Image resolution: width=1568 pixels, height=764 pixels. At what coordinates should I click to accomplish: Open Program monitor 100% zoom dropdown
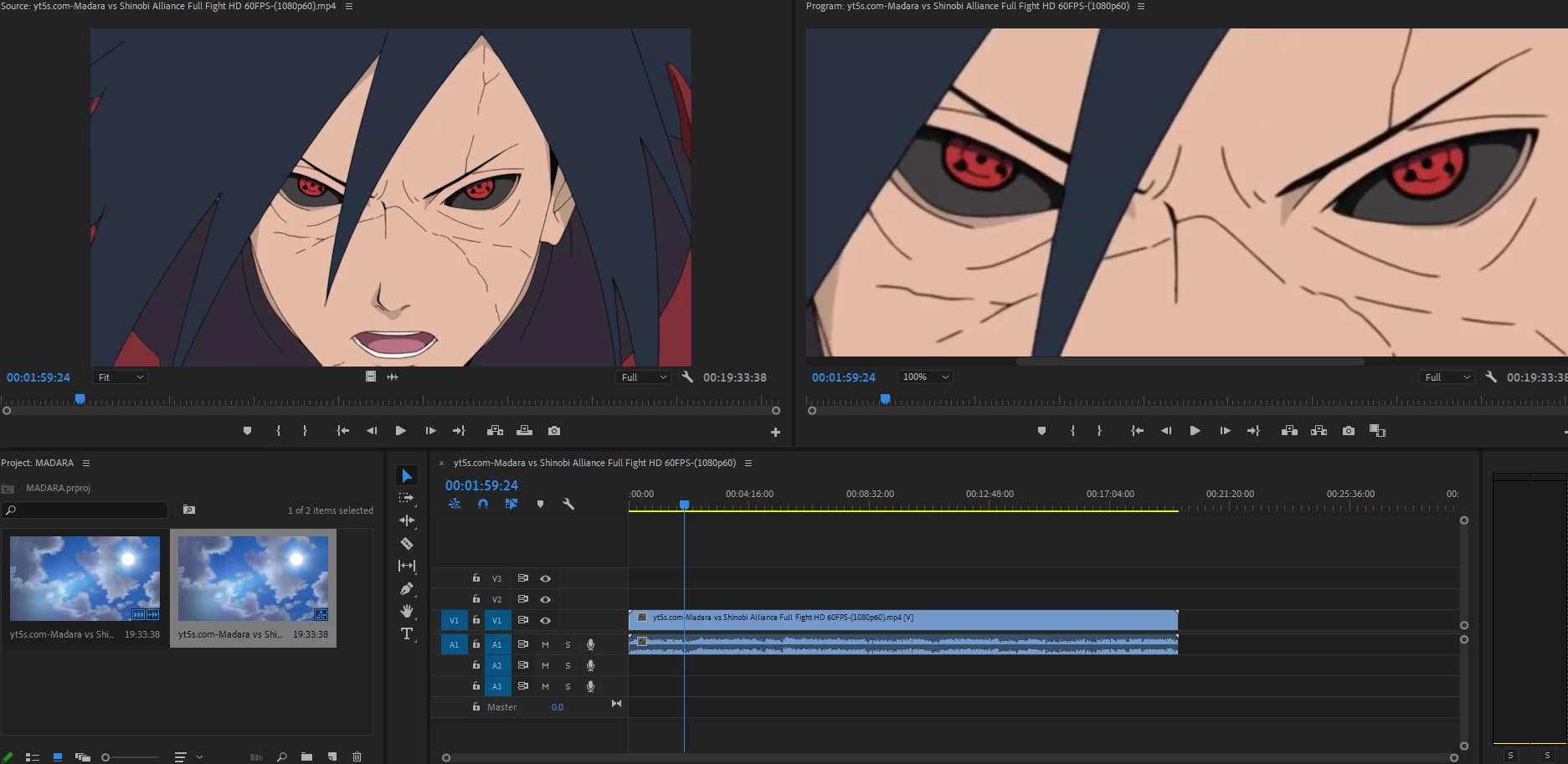925,377
